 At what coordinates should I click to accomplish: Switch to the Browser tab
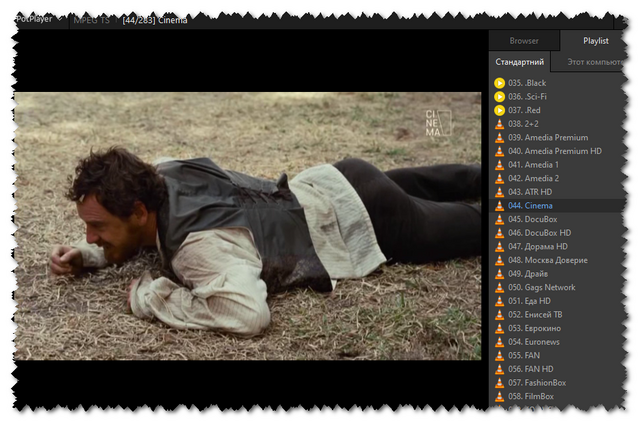tap(524, 41)
